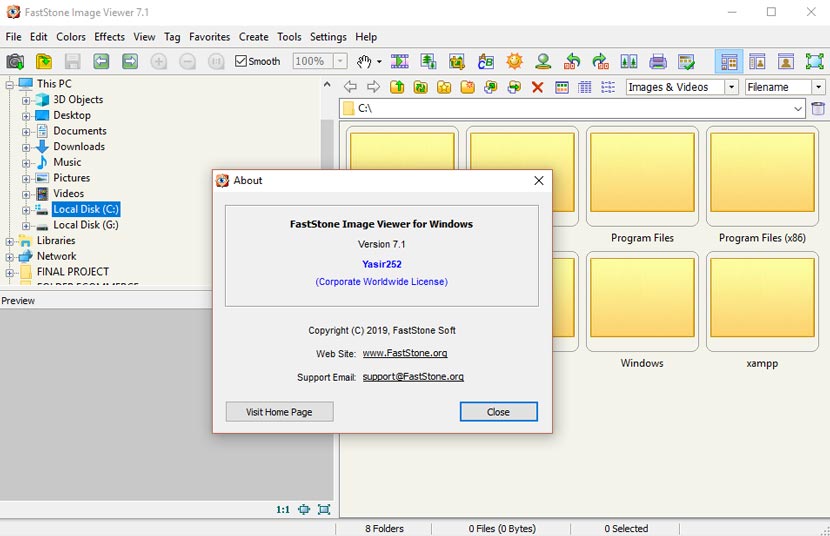Open the Create menu

[254, 37]
